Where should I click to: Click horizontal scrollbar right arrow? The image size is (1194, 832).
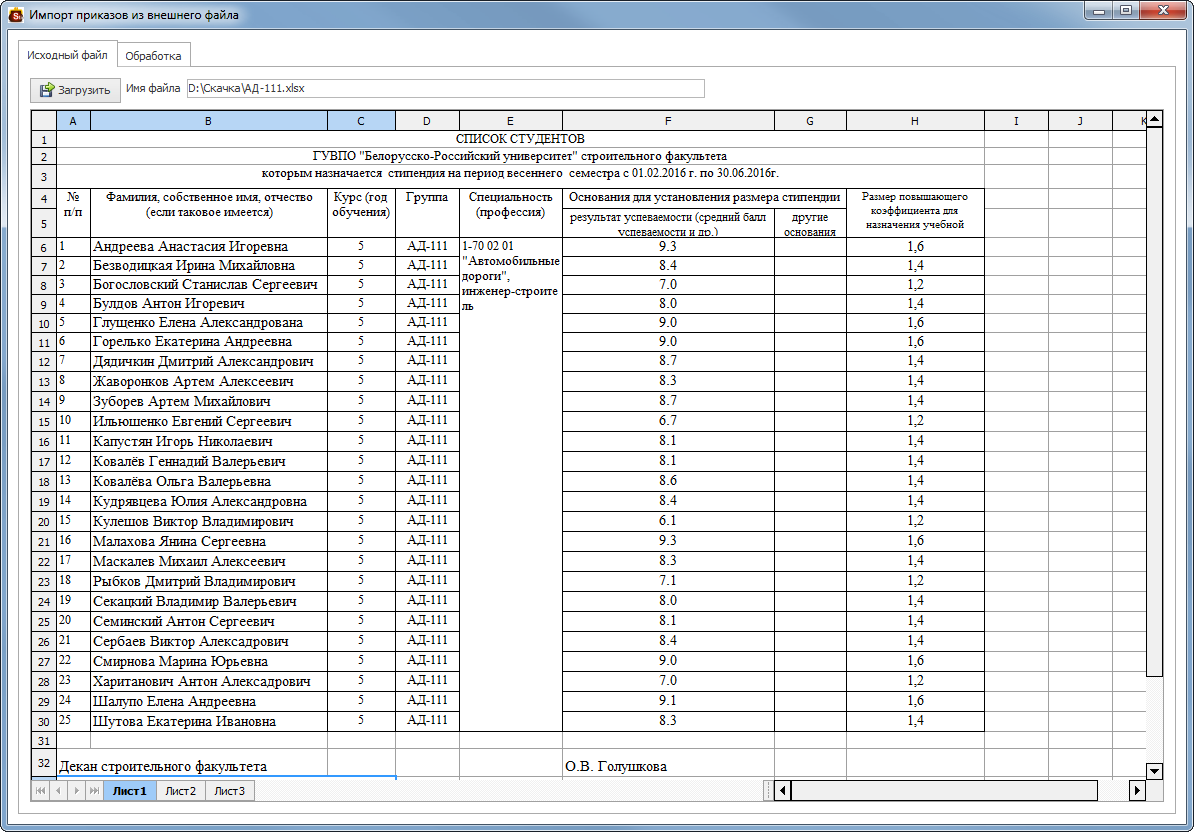(1137, 790)
